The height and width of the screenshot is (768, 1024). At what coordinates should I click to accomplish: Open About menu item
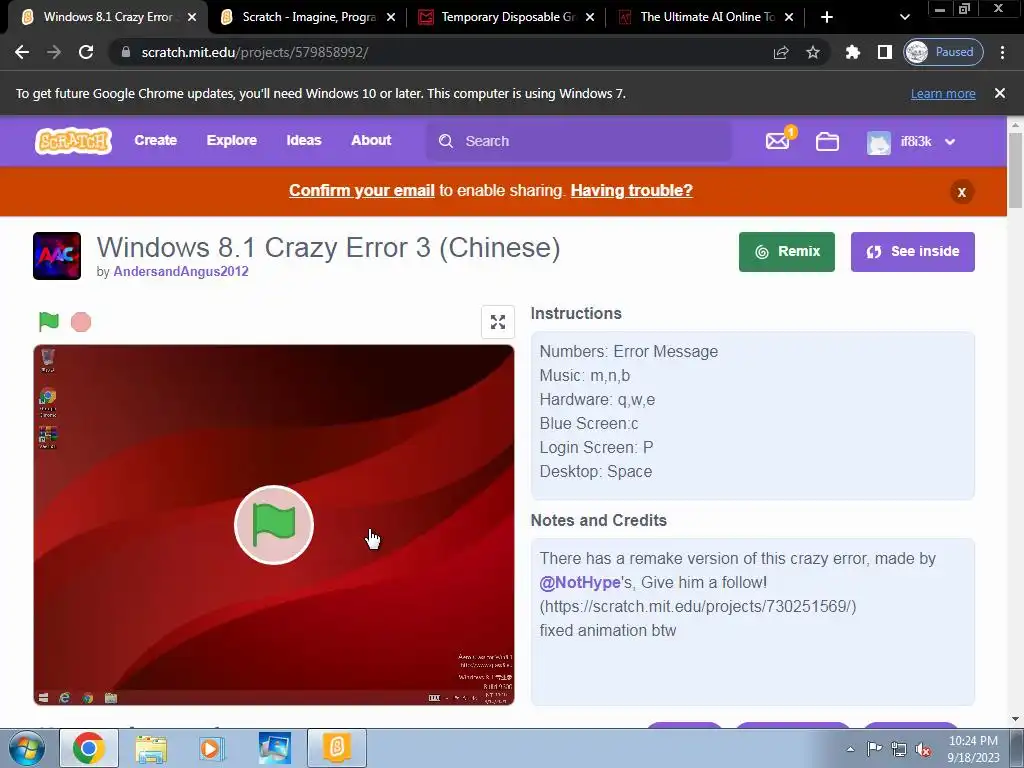[x=371, y=140]
